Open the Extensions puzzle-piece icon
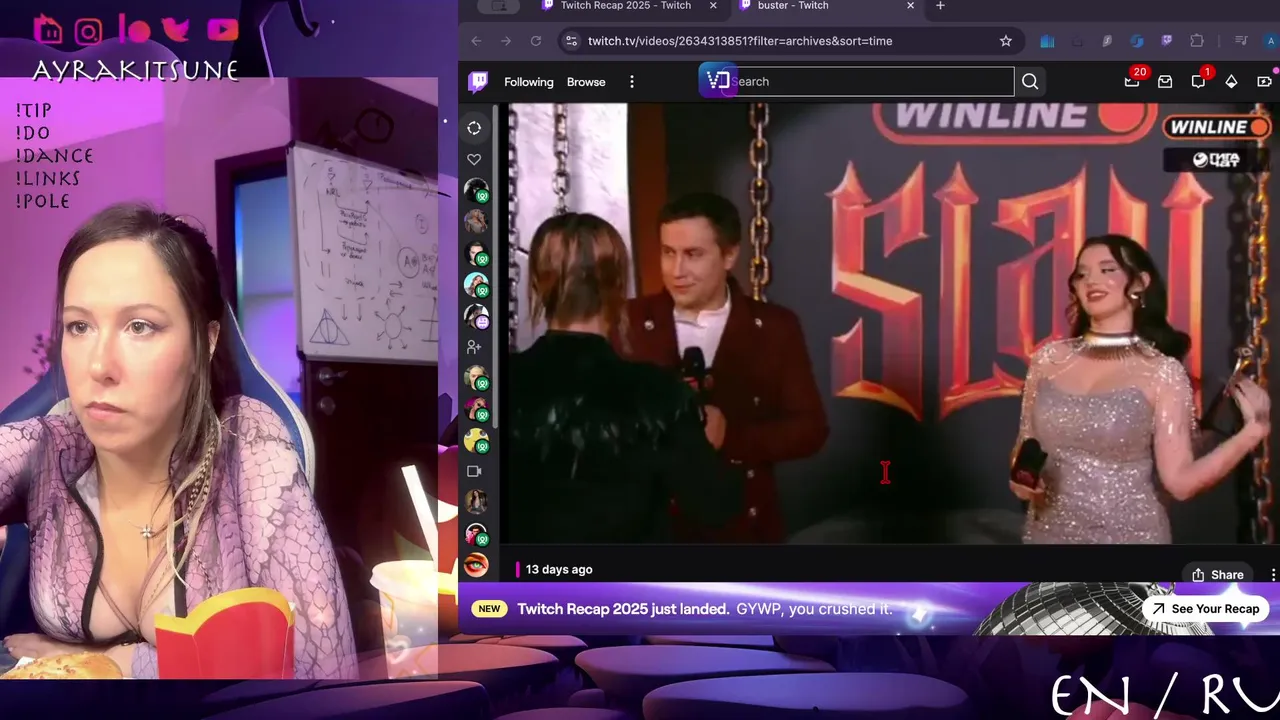The width and height of the screenshot is (1280, 720). 1197,41
